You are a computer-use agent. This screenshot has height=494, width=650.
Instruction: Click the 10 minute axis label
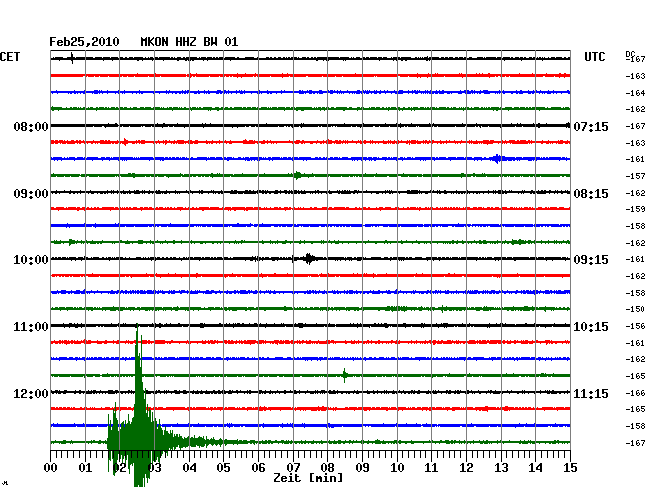pyautogui.click(x=397, y=468)
